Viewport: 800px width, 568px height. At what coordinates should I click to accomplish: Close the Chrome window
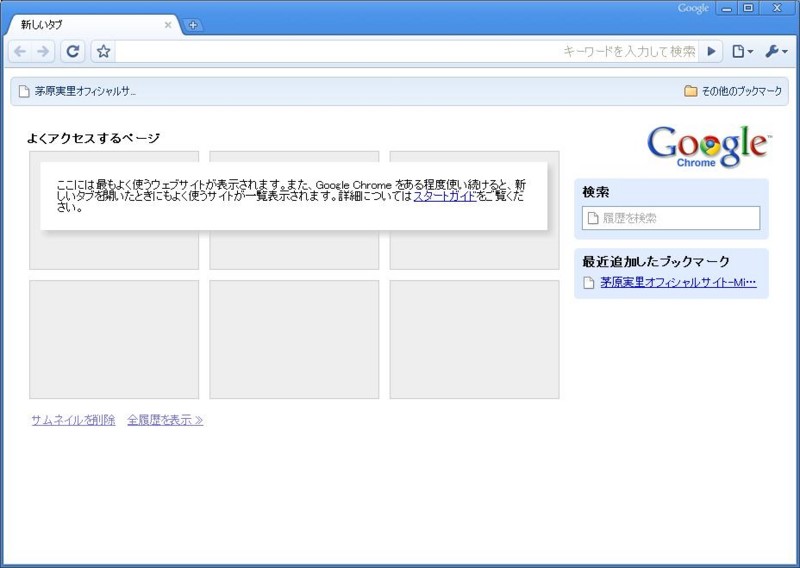tap(777, 8)
